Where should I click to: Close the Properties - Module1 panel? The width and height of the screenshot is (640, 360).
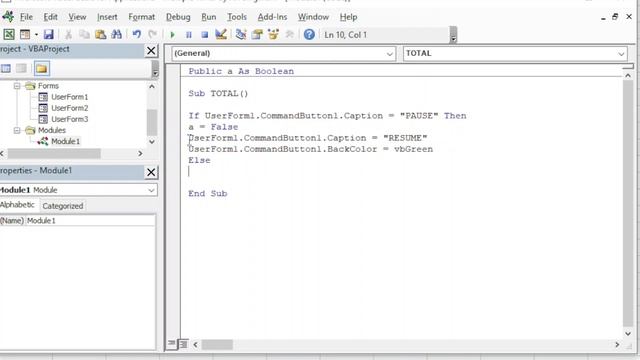151,172
